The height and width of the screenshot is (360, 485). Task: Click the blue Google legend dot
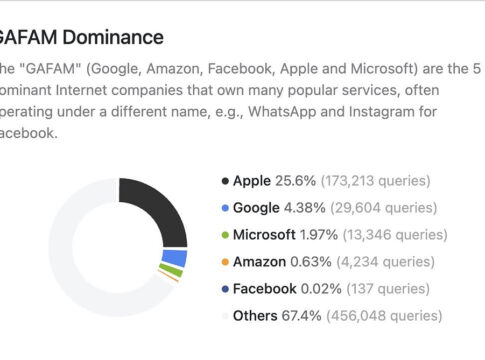(225, 208)
